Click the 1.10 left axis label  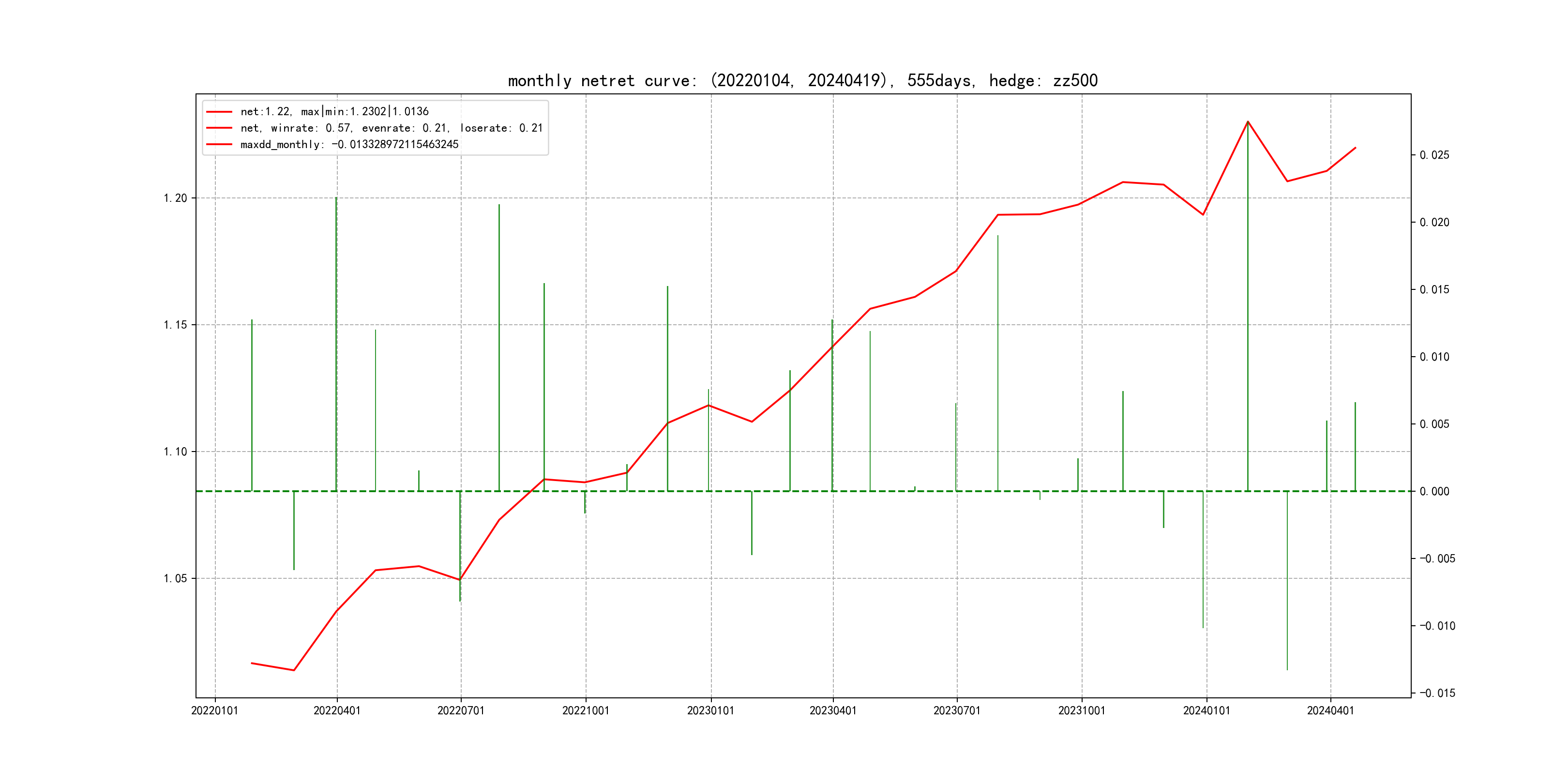175,452
